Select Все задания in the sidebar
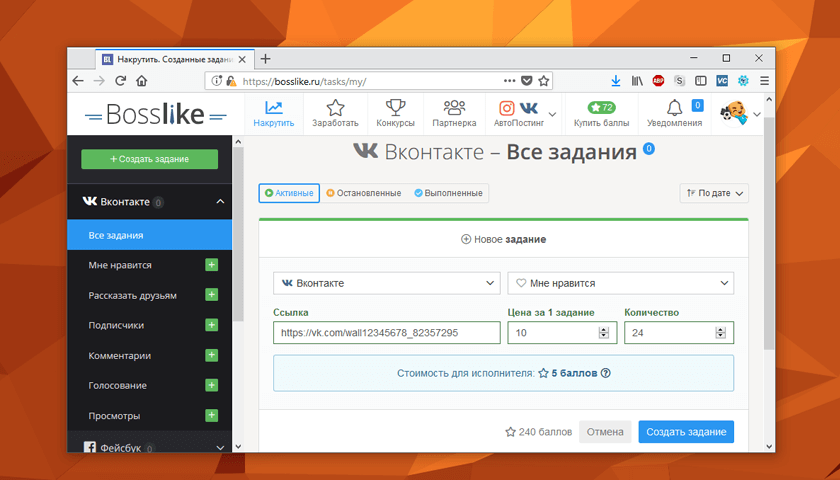 tap(149, 235)
